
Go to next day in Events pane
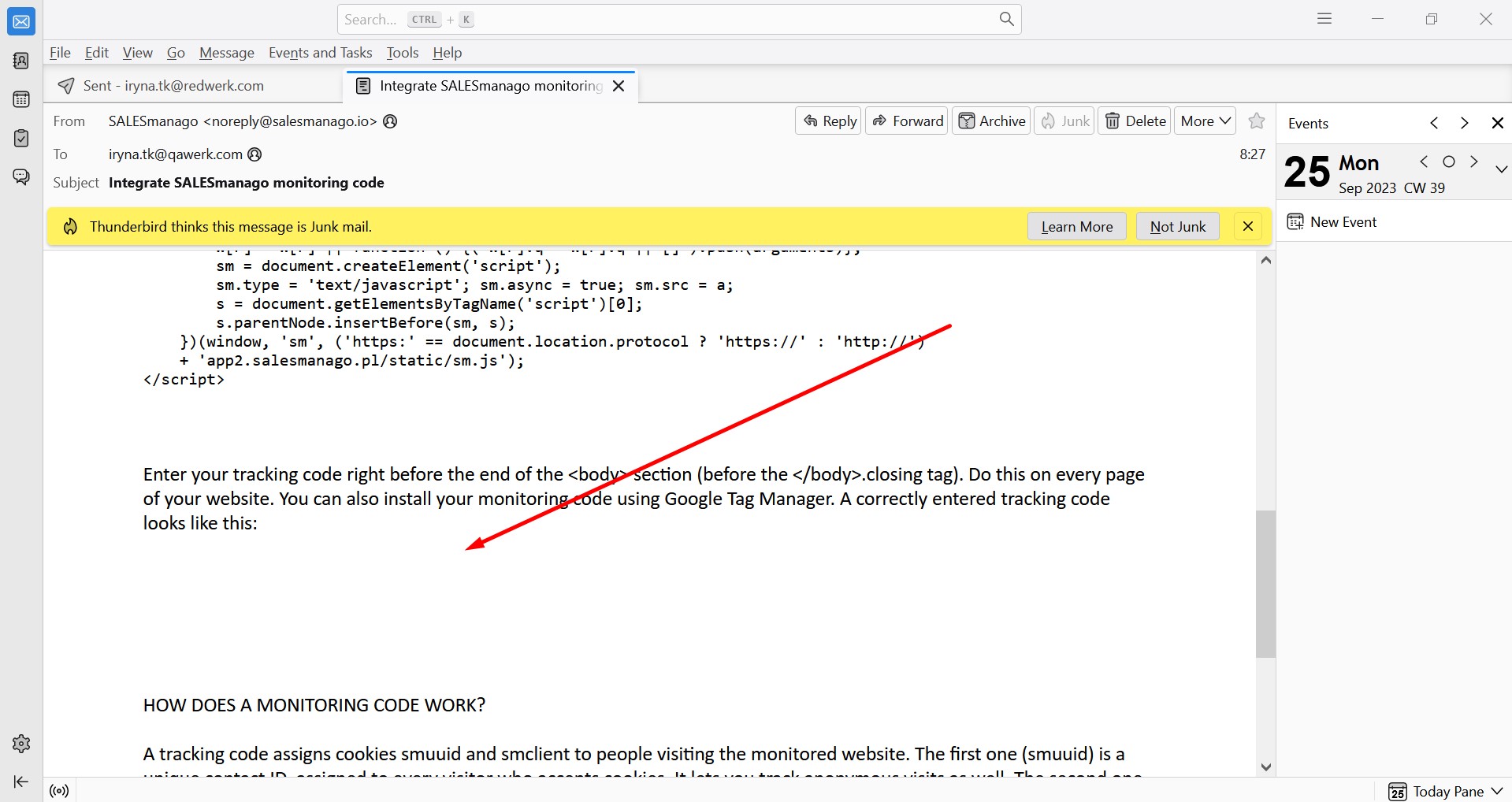pyautogui.click(x=1464, y=123)
